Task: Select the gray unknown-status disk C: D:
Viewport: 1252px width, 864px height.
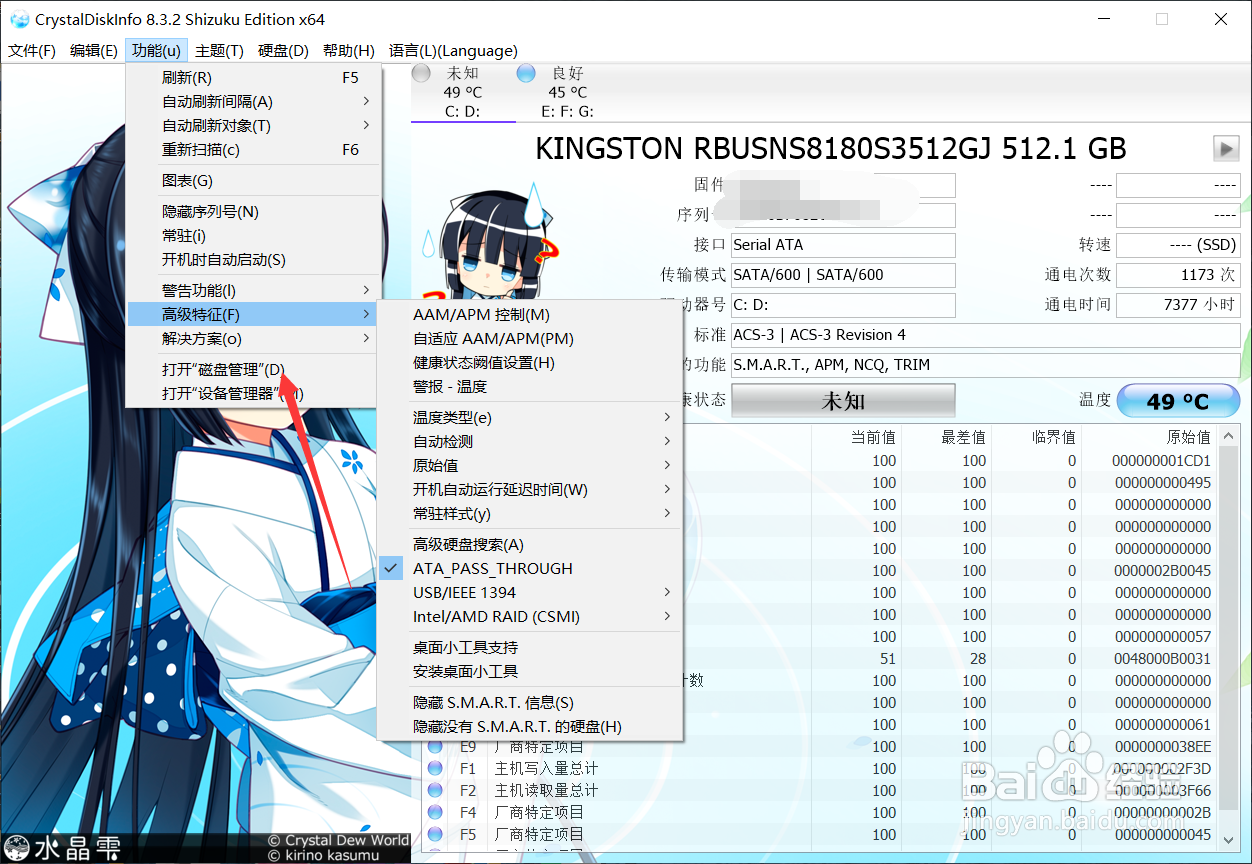Action: 462,92
